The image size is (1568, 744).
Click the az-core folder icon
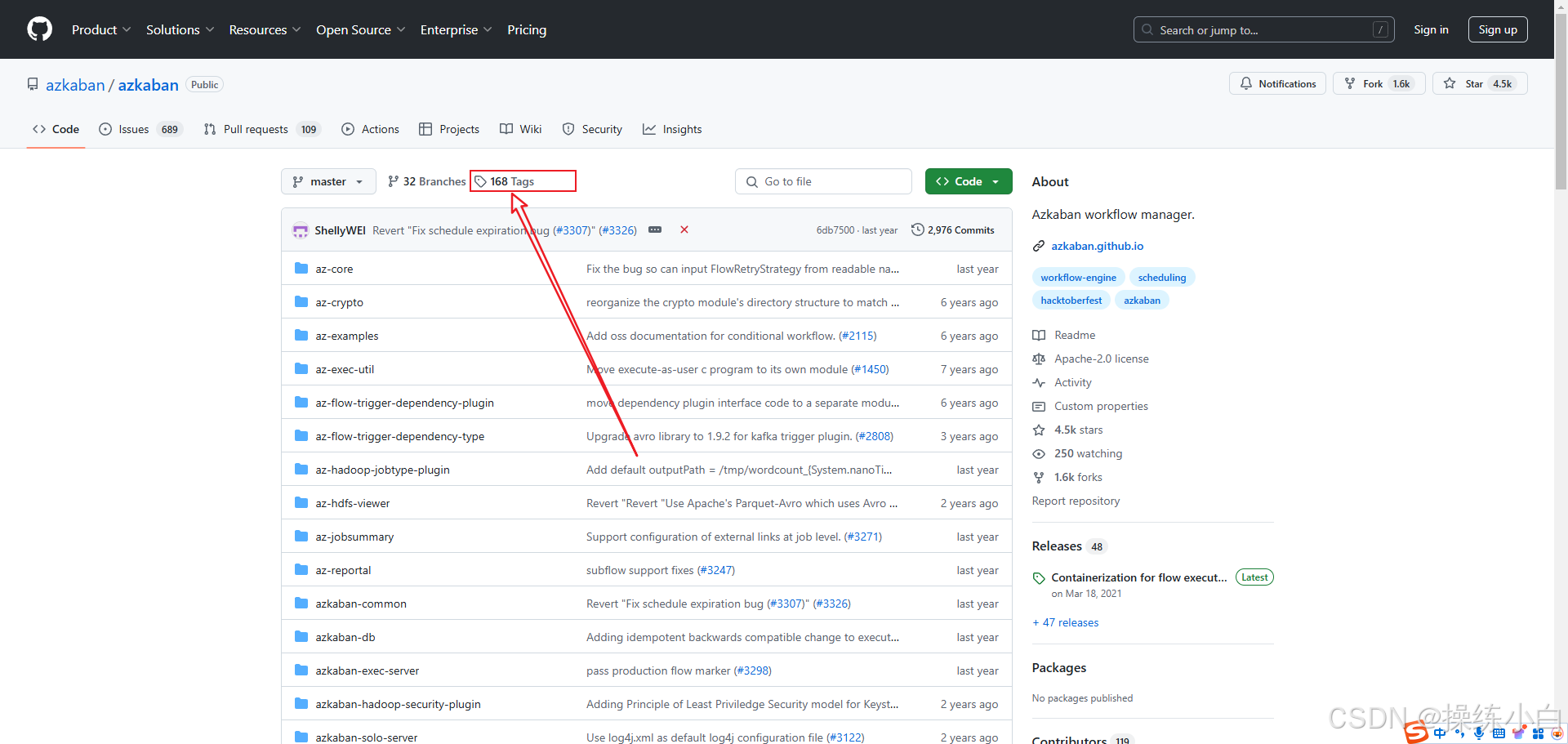[301, 269]
